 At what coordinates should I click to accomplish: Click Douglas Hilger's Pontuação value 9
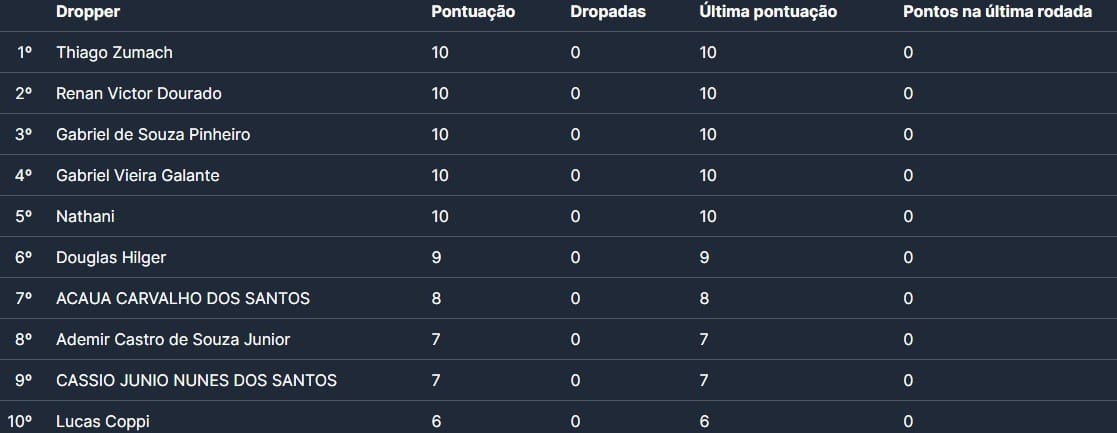click(436, 257)
